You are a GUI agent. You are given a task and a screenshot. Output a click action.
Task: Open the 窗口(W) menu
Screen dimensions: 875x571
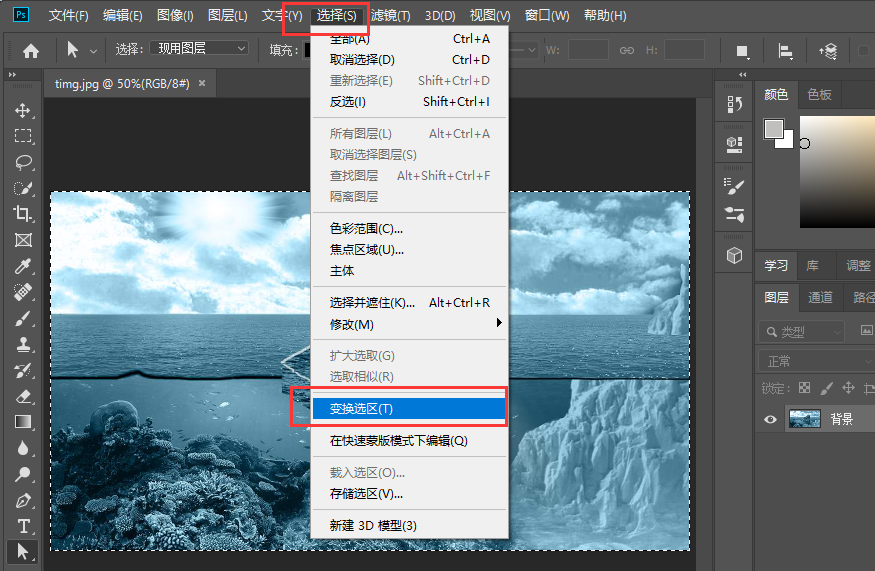[547, 16]
